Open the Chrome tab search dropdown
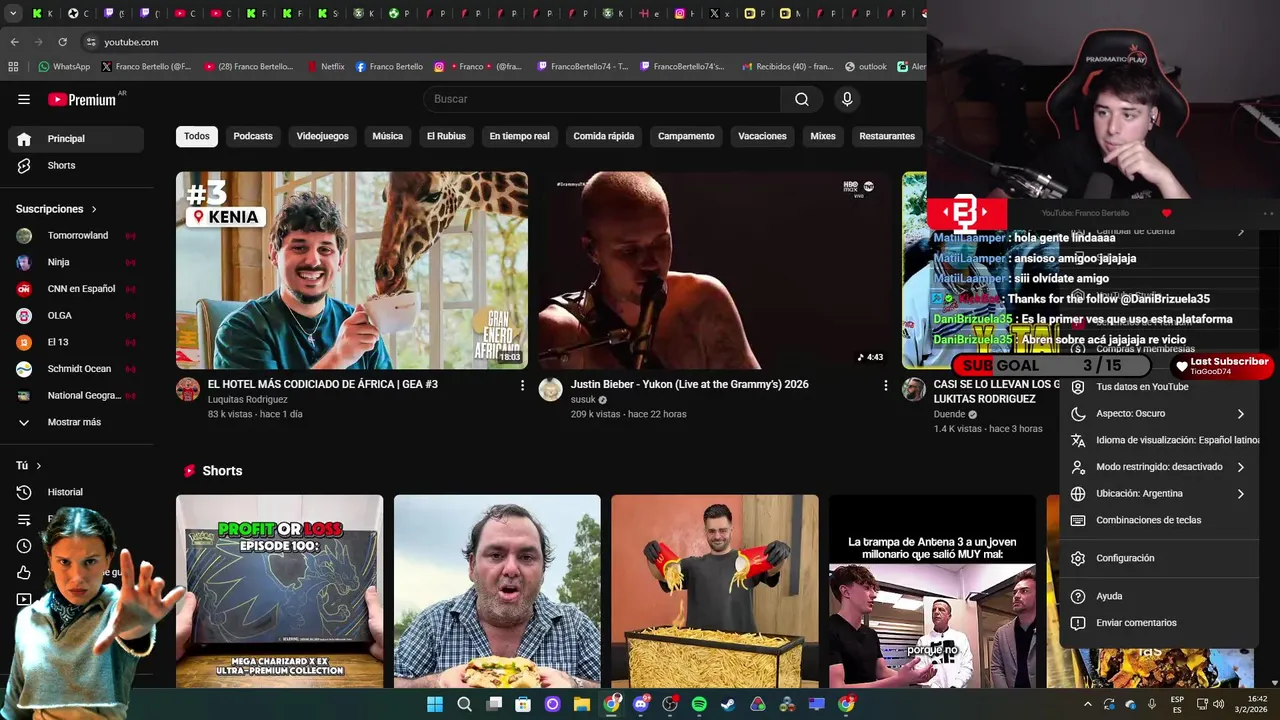The height and width of the screenshot is (720, 1280). pos(13,14)
